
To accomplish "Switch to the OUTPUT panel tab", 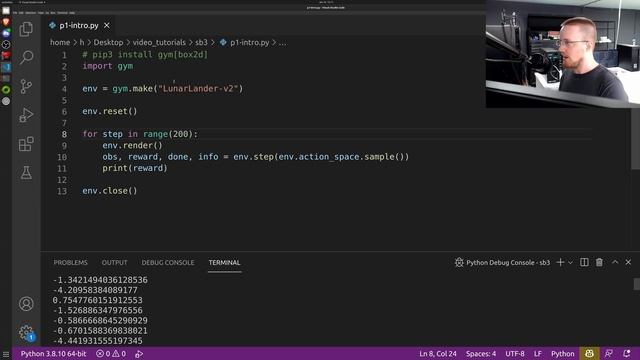I will [114, 262].
